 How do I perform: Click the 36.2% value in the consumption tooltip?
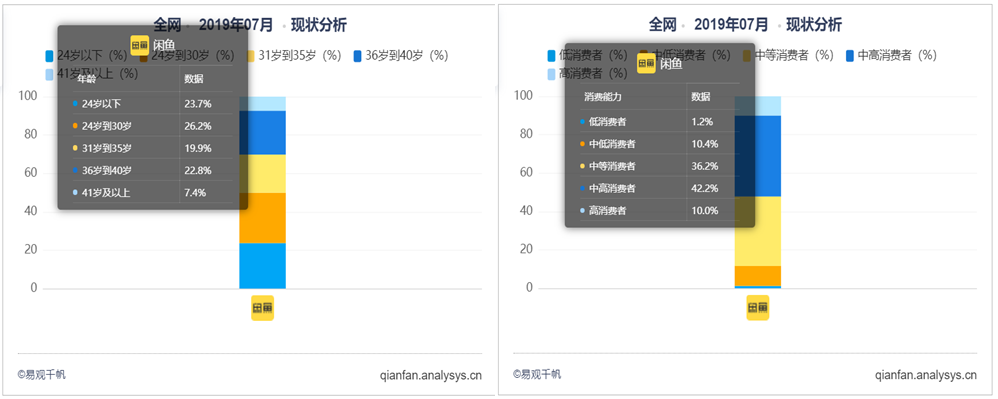(x=705, y=166)
